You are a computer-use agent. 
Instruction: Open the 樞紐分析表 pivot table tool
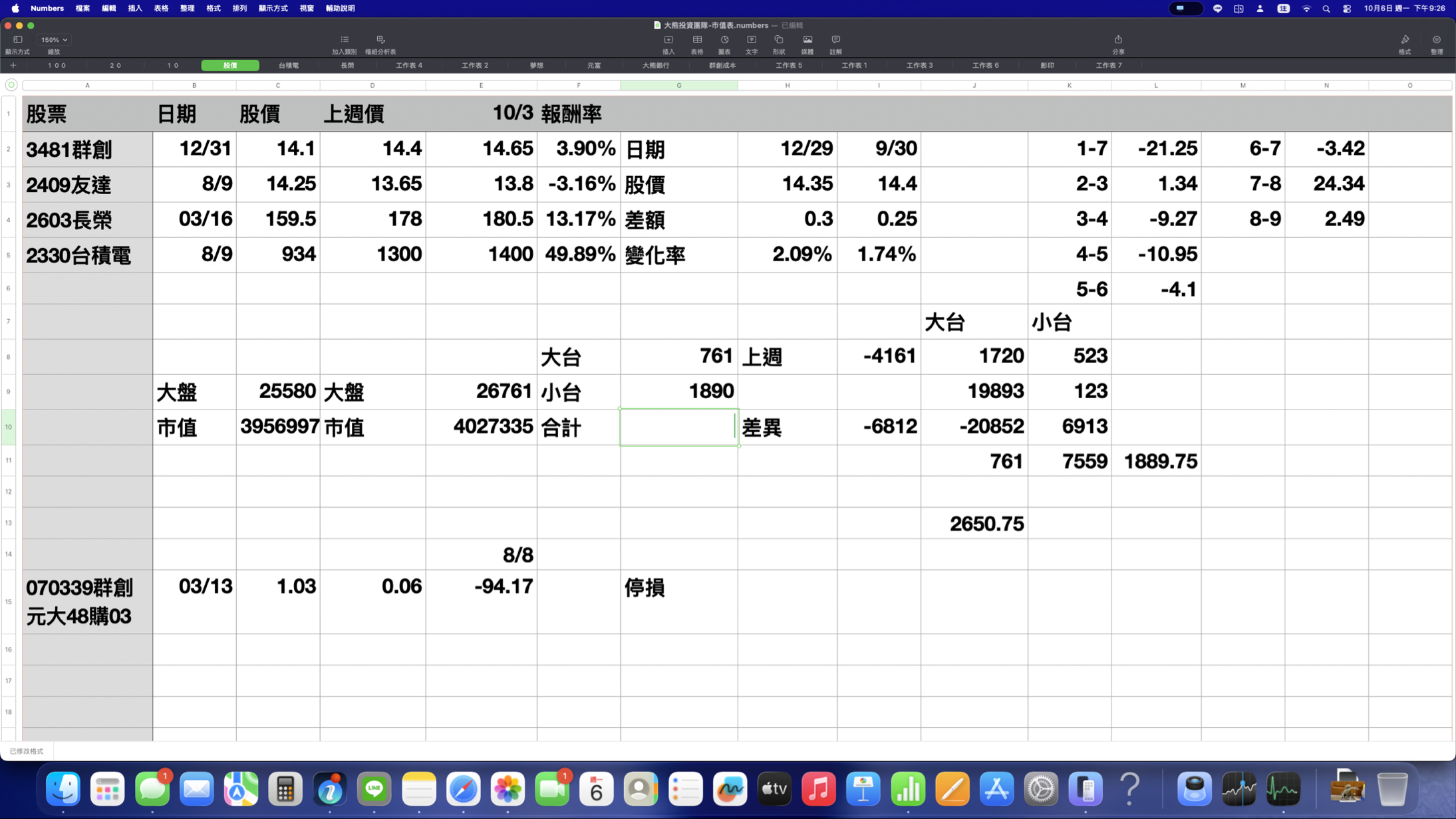380,40
